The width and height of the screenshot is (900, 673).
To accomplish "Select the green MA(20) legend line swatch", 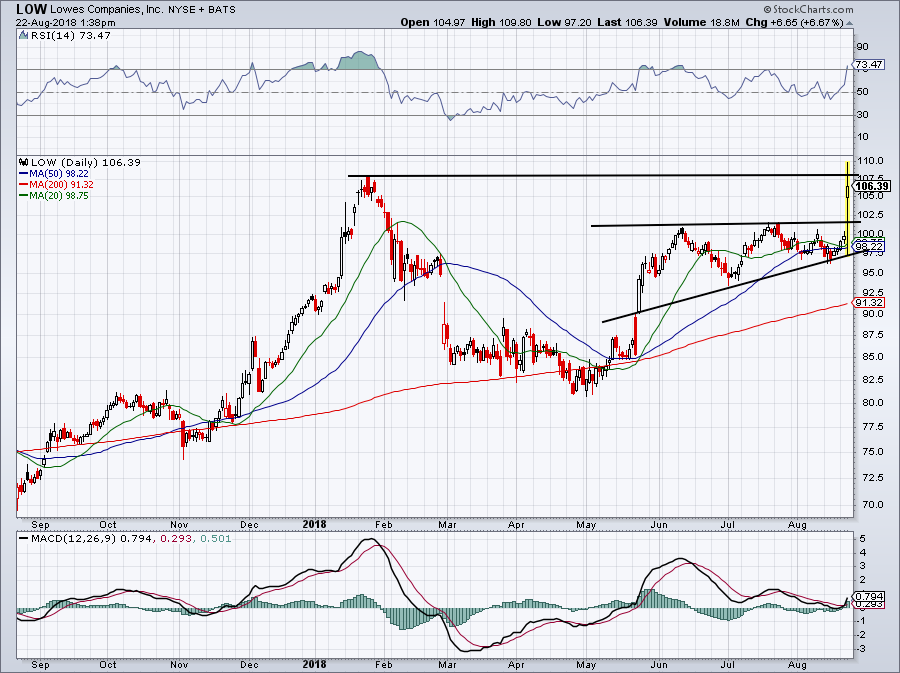I will 24,196.
